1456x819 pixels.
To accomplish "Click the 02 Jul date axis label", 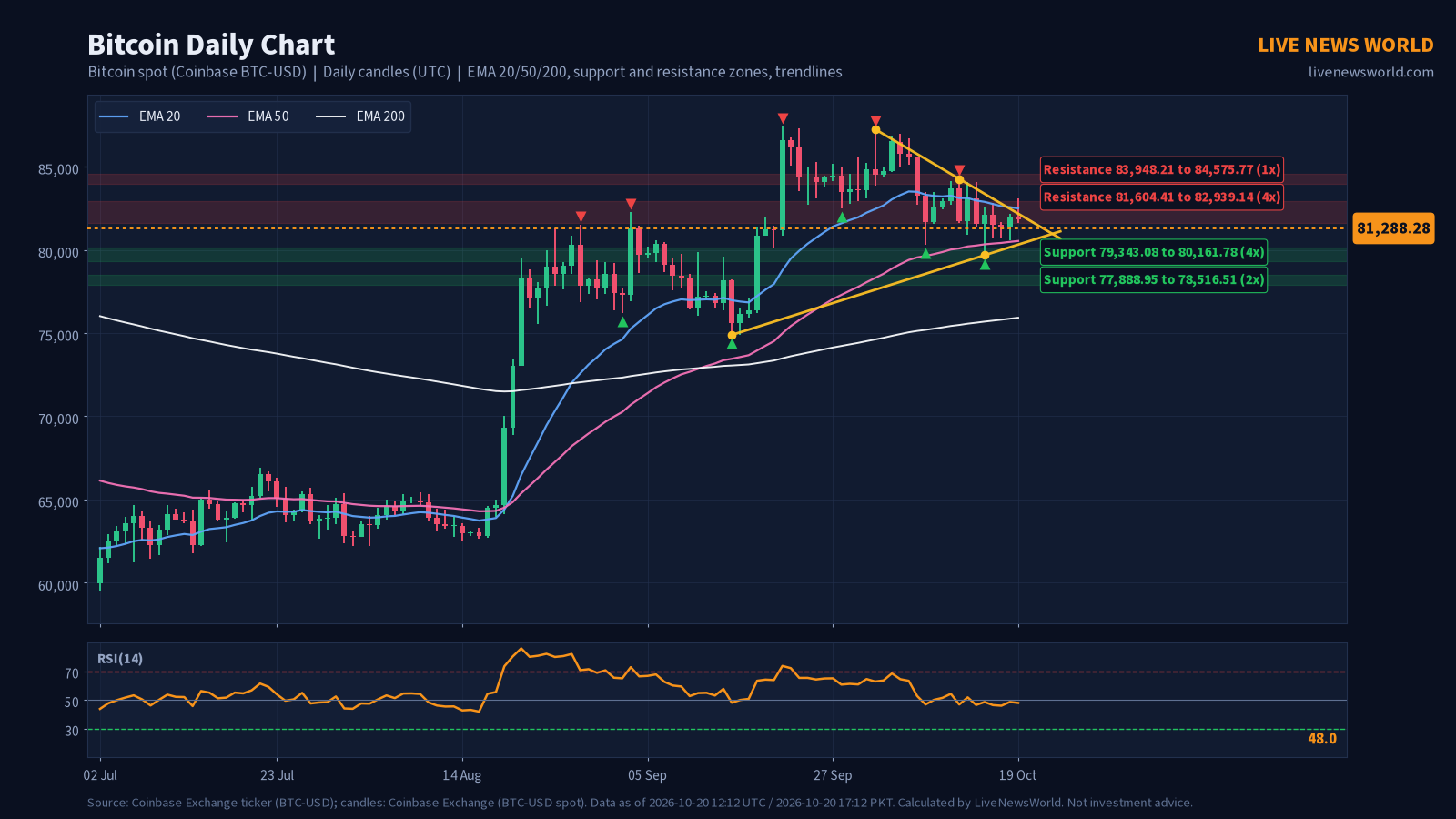I will click(100, 775).
